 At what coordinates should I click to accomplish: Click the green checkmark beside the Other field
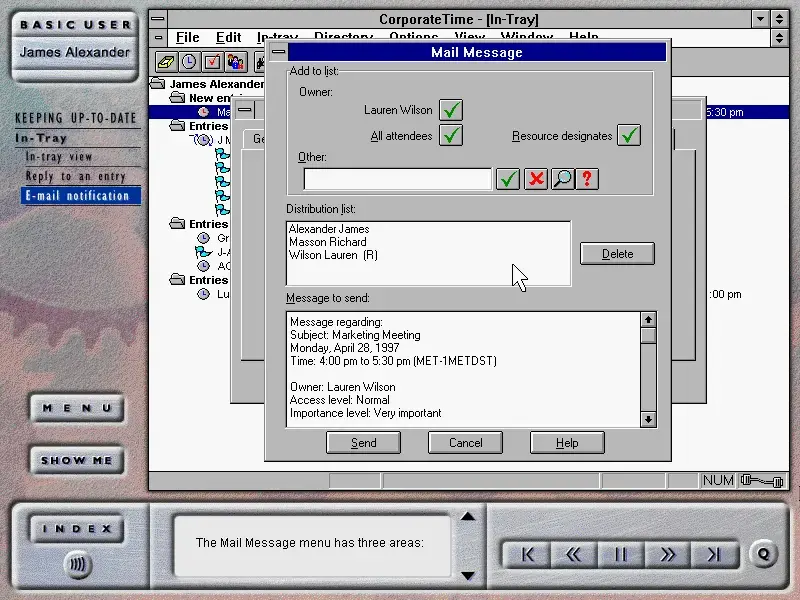coord(508,179)
